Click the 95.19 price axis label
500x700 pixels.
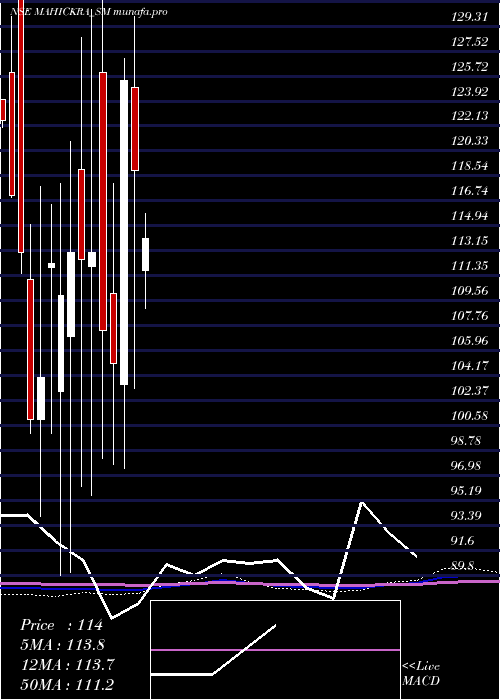[465, 491]
